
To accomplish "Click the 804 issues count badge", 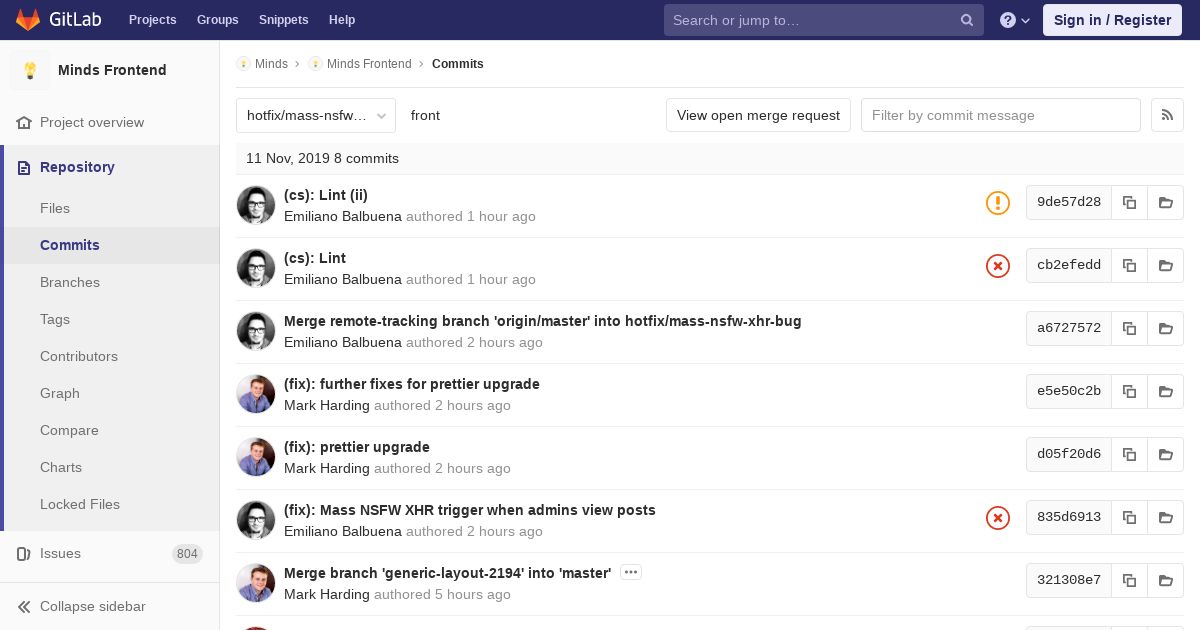I will click(187, 554).
